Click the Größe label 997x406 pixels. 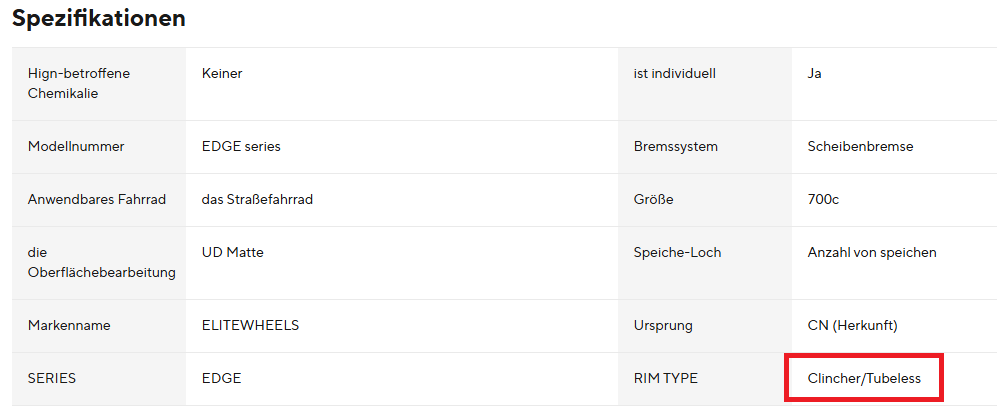654,200
